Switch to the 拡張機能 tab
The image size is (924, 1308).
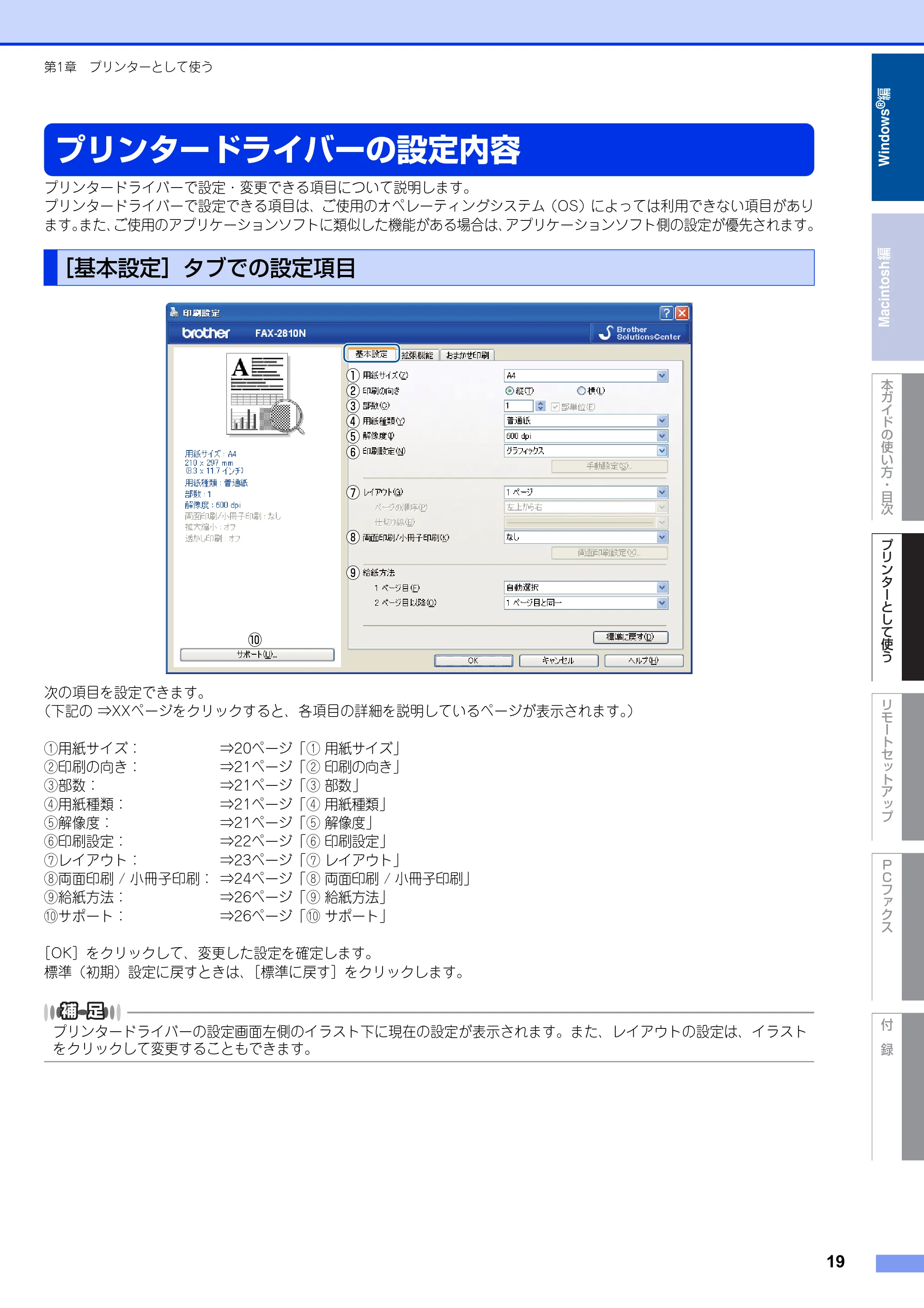[418, 355]
